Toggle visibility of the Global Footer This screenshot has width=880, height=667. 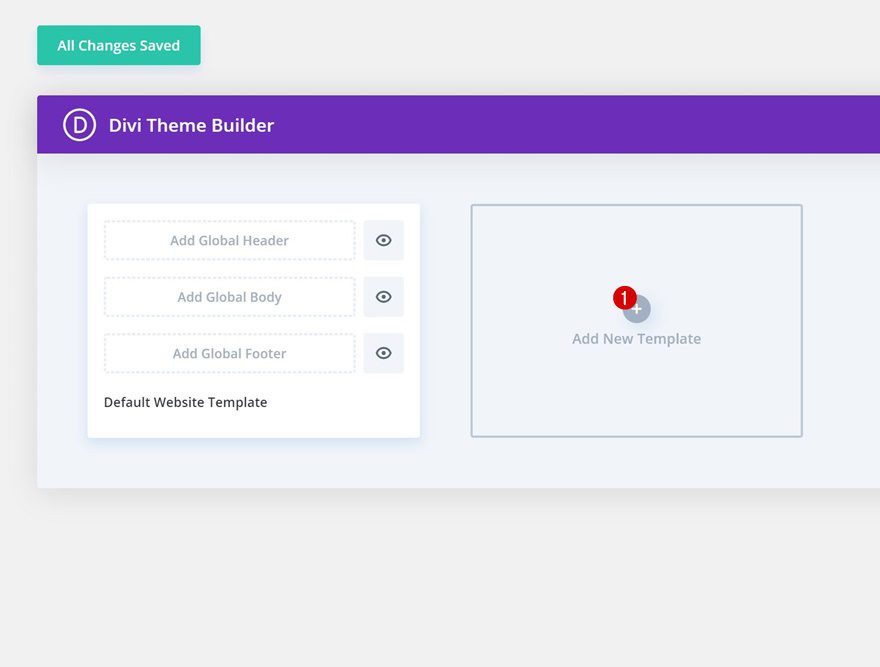pos(383,353)
